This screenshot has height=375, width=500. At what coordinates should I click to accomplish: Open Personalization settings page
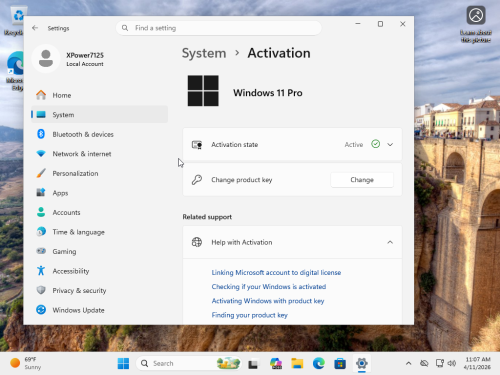[x=99, y=173]
